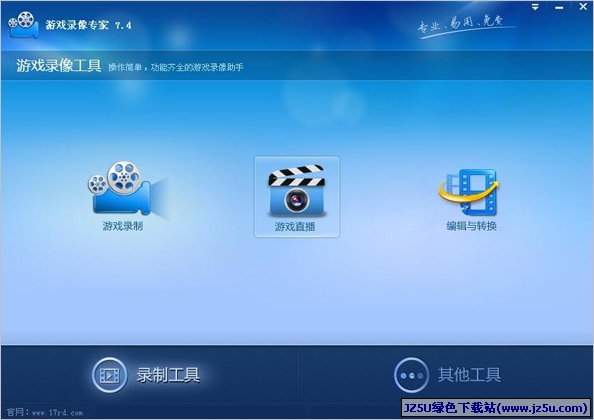Click the 游戏直播 label text
This screenshot has height=420, width=594.
(x=295, y=226)
